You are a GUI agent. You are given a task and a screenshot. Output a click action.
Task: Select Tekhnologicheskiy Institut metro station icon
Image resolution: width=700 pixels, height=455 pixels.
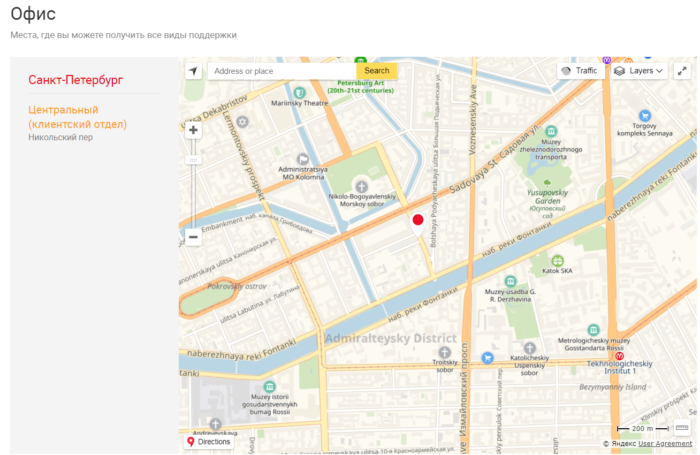point(620,354)
